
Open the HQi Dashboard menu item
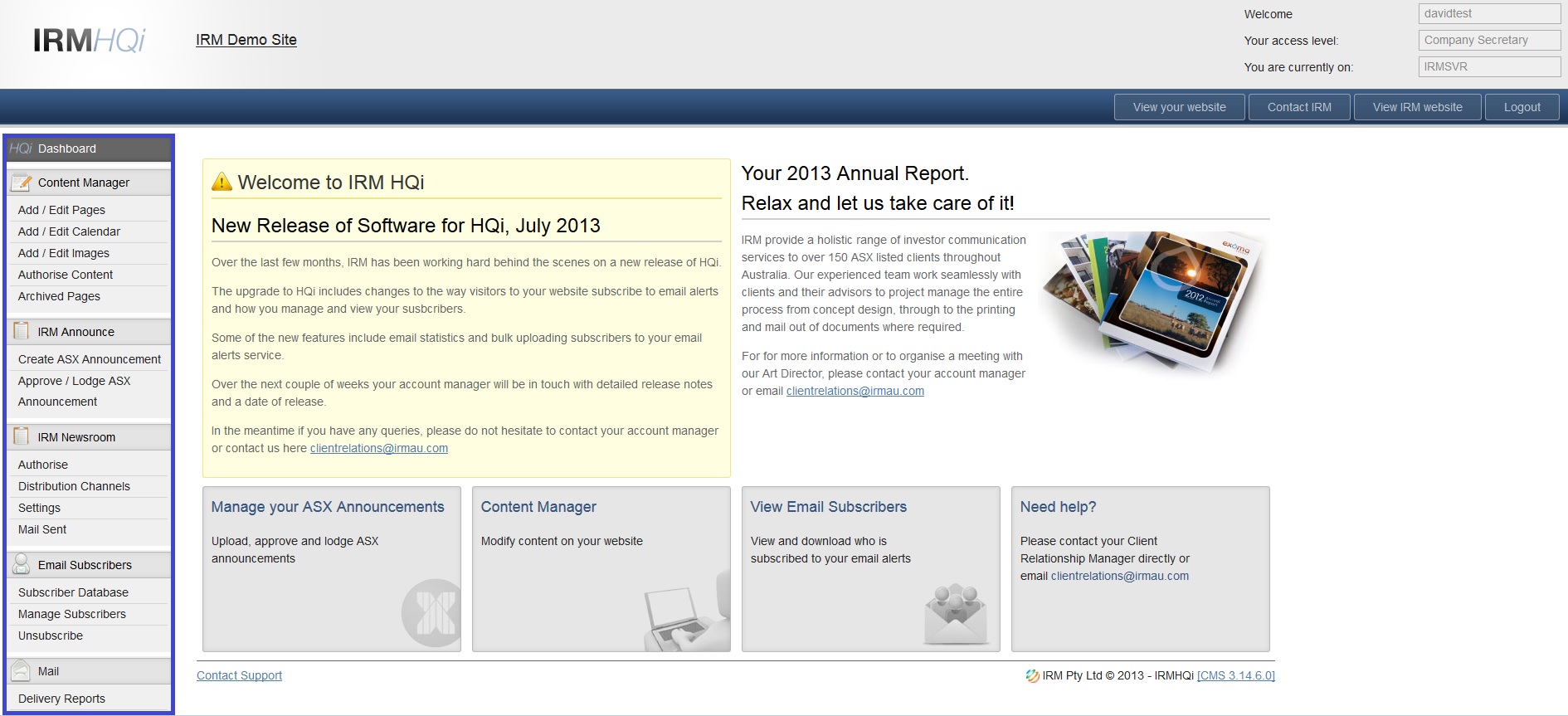click(89, 149)
